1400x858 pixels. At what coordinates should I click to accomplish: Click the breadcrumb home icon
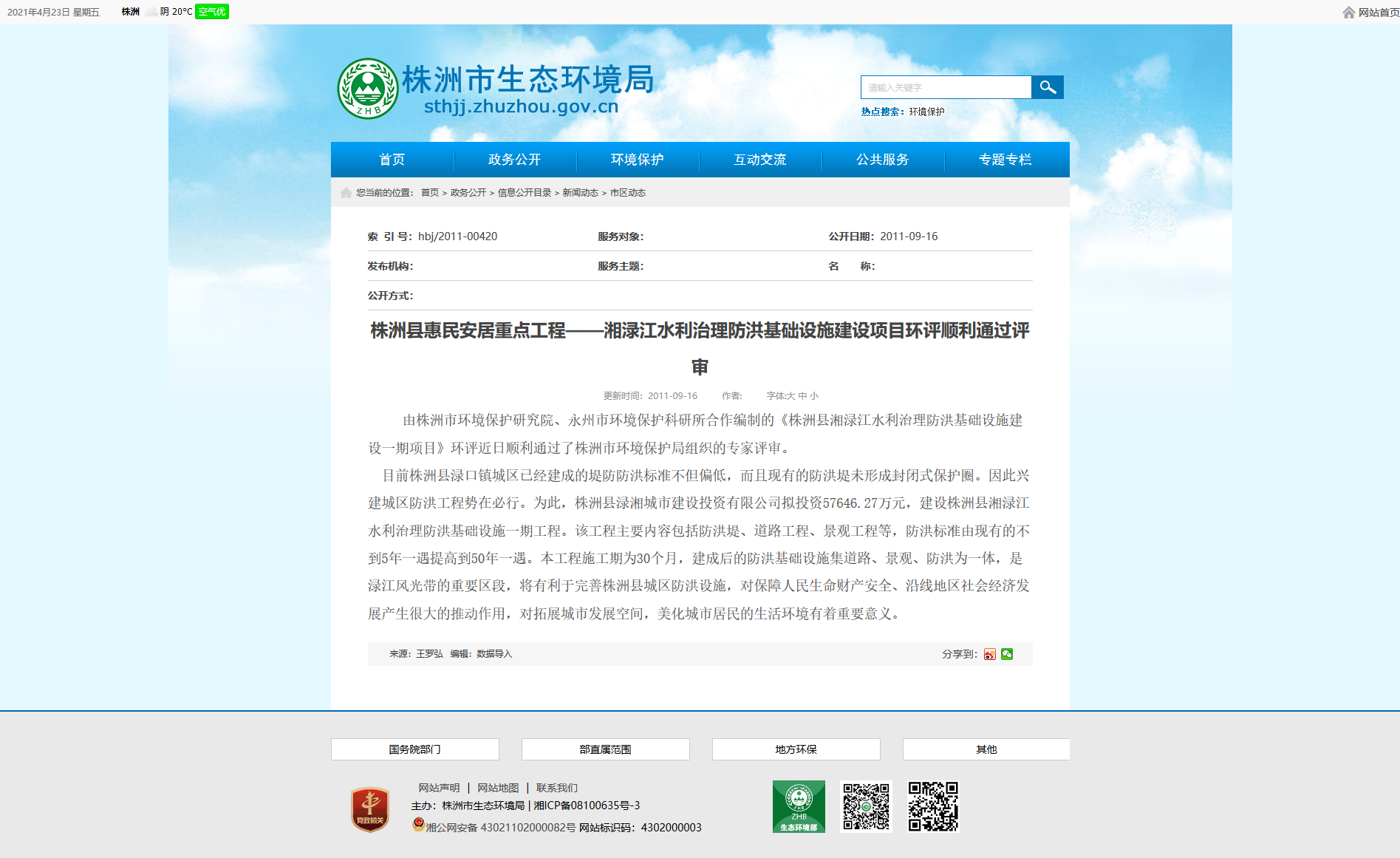point(346,193)
